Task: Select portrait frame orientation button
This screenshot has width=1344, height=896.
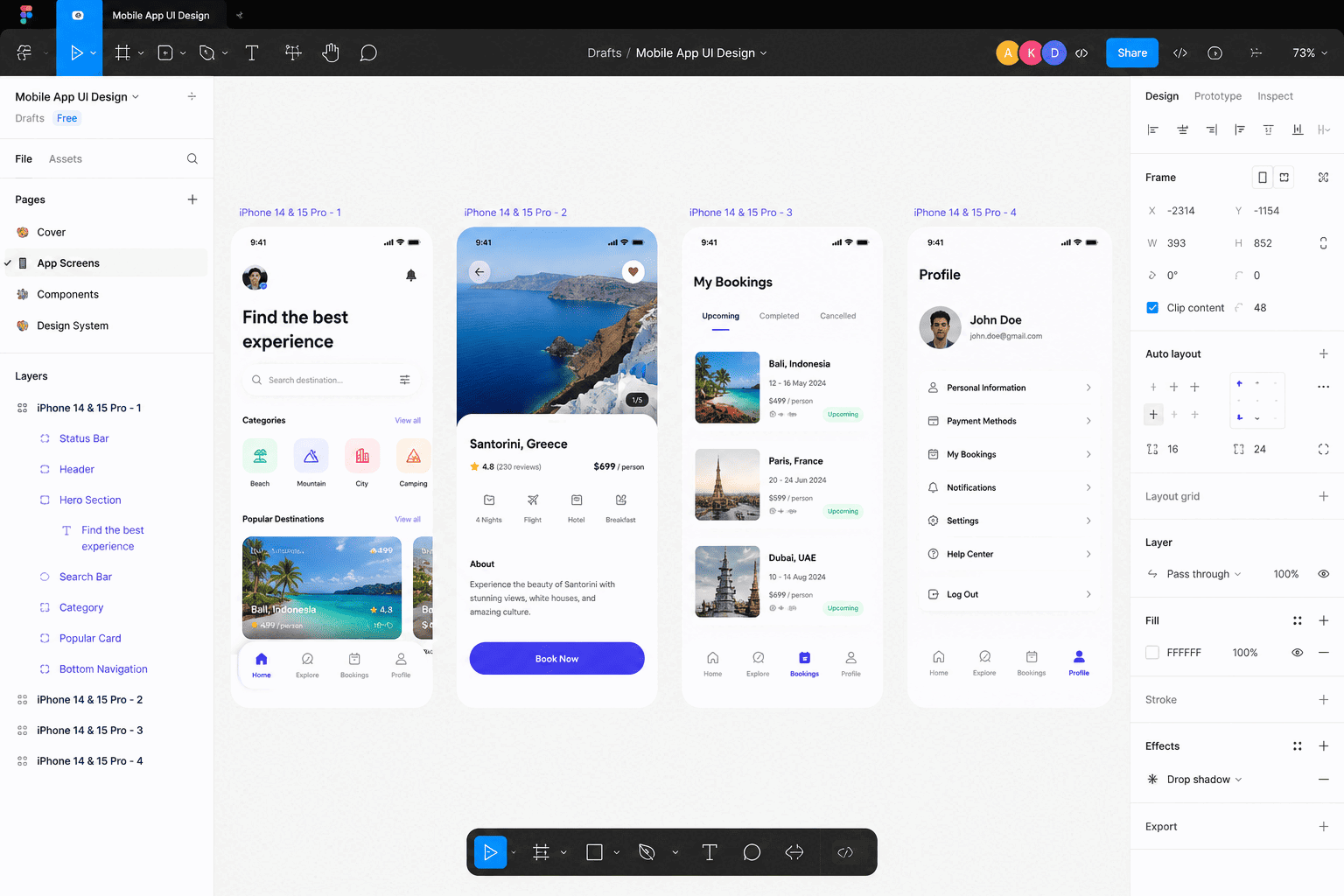Action: 1262,178
